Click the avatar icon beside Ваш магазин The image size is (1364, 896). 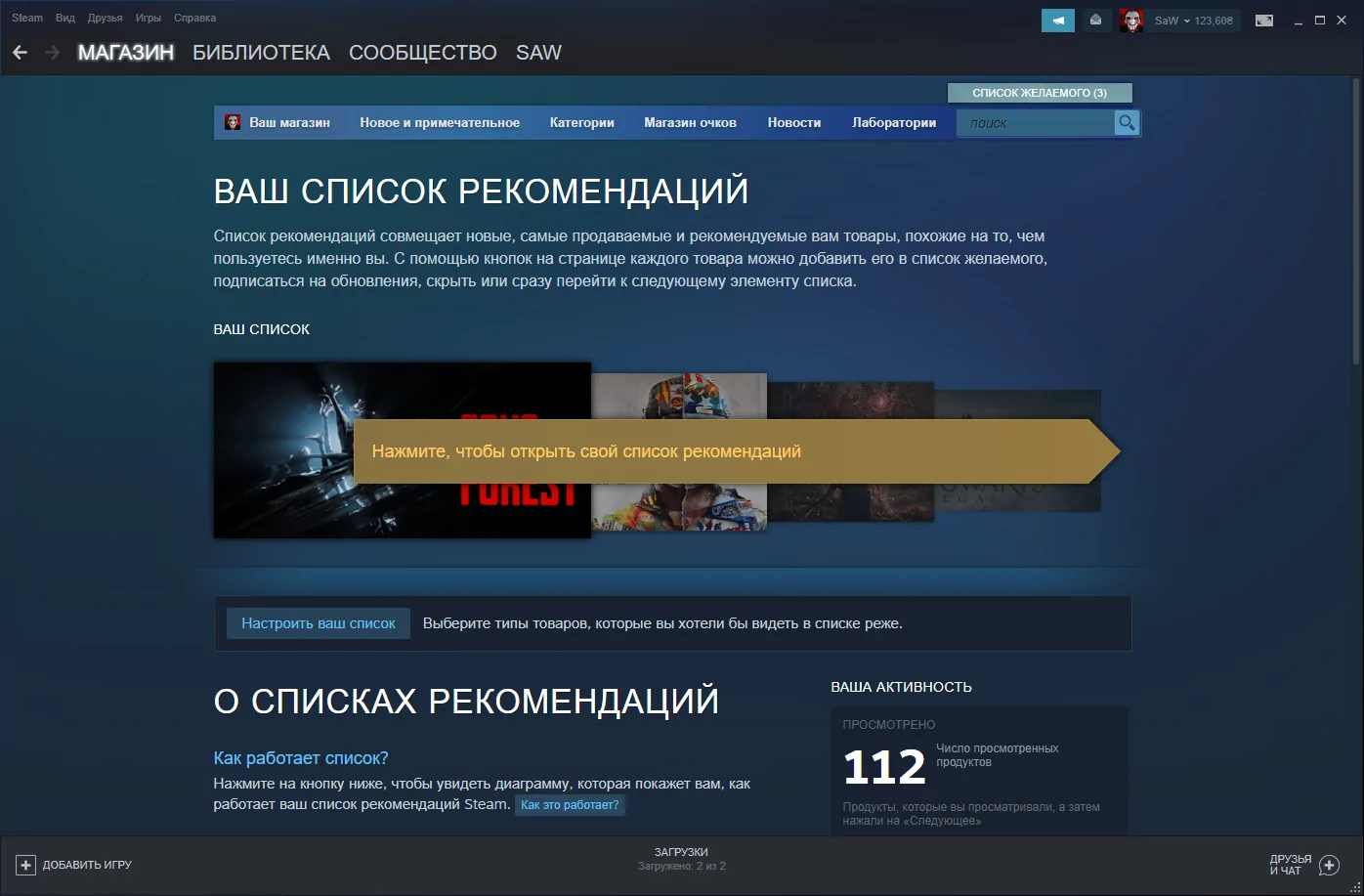(x=233, y=122)
